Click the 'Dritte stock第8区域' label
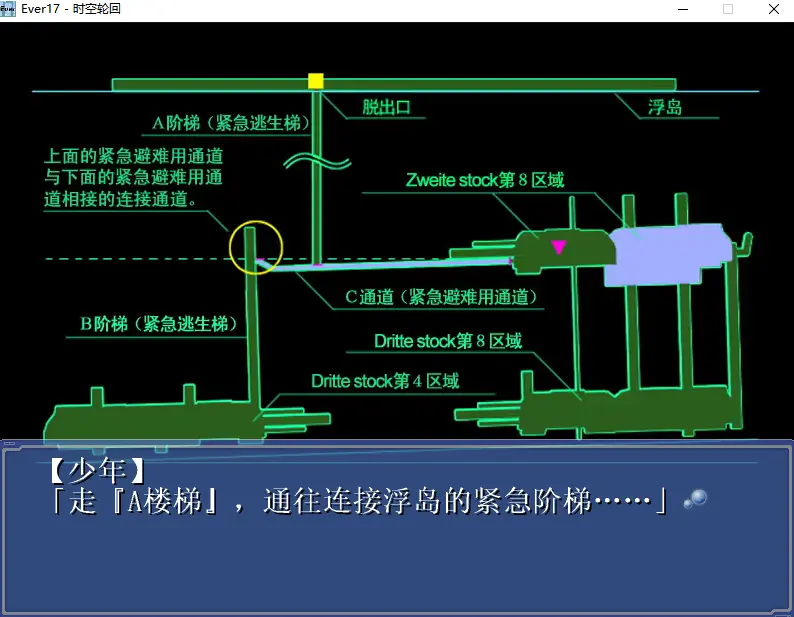Screen dimensions: 794x617 448,341
